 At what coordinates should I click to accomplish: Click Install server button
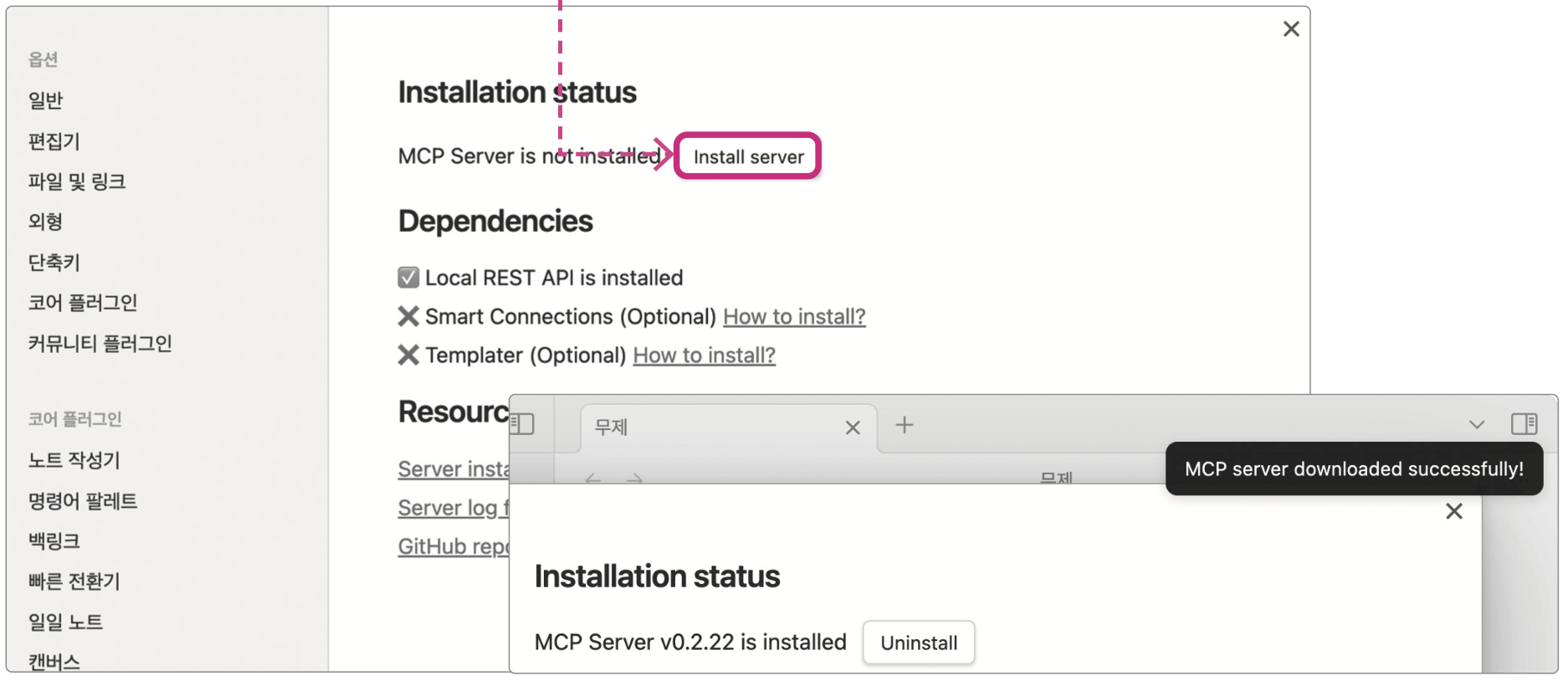747,156
